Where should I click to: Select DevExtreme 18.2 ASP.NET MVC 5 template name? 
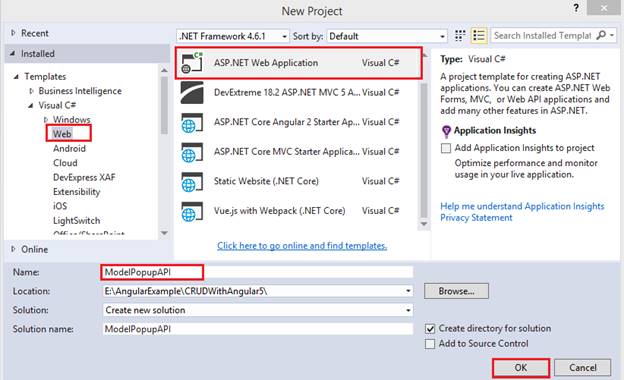point(287,92)
